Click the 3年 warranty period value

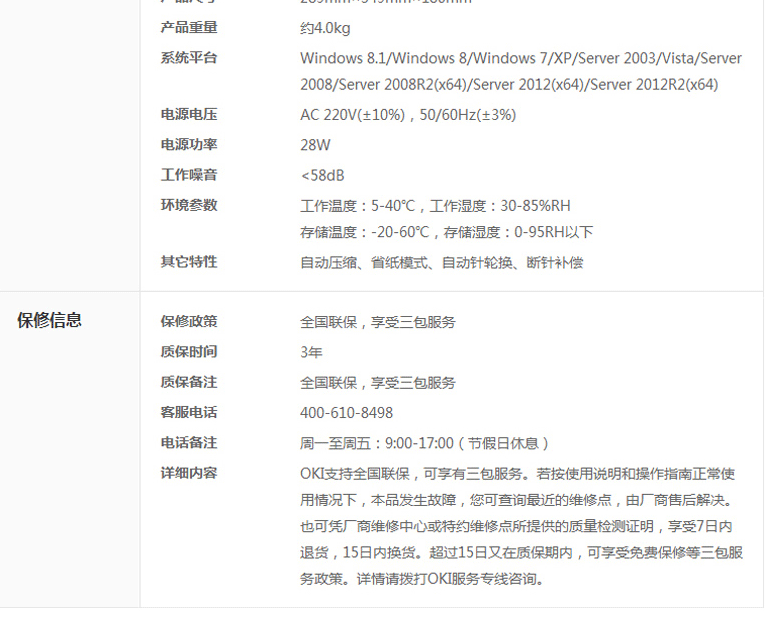click(311, 352)
